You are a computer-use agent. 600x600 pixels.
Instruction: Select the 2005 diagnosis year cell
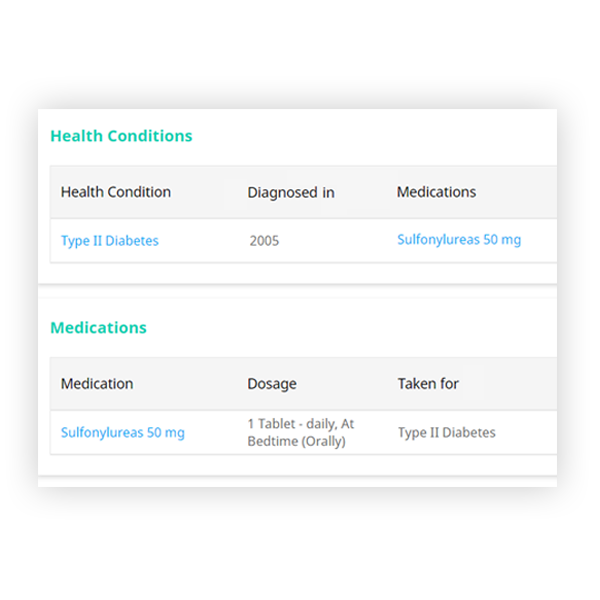click(263, 241)
